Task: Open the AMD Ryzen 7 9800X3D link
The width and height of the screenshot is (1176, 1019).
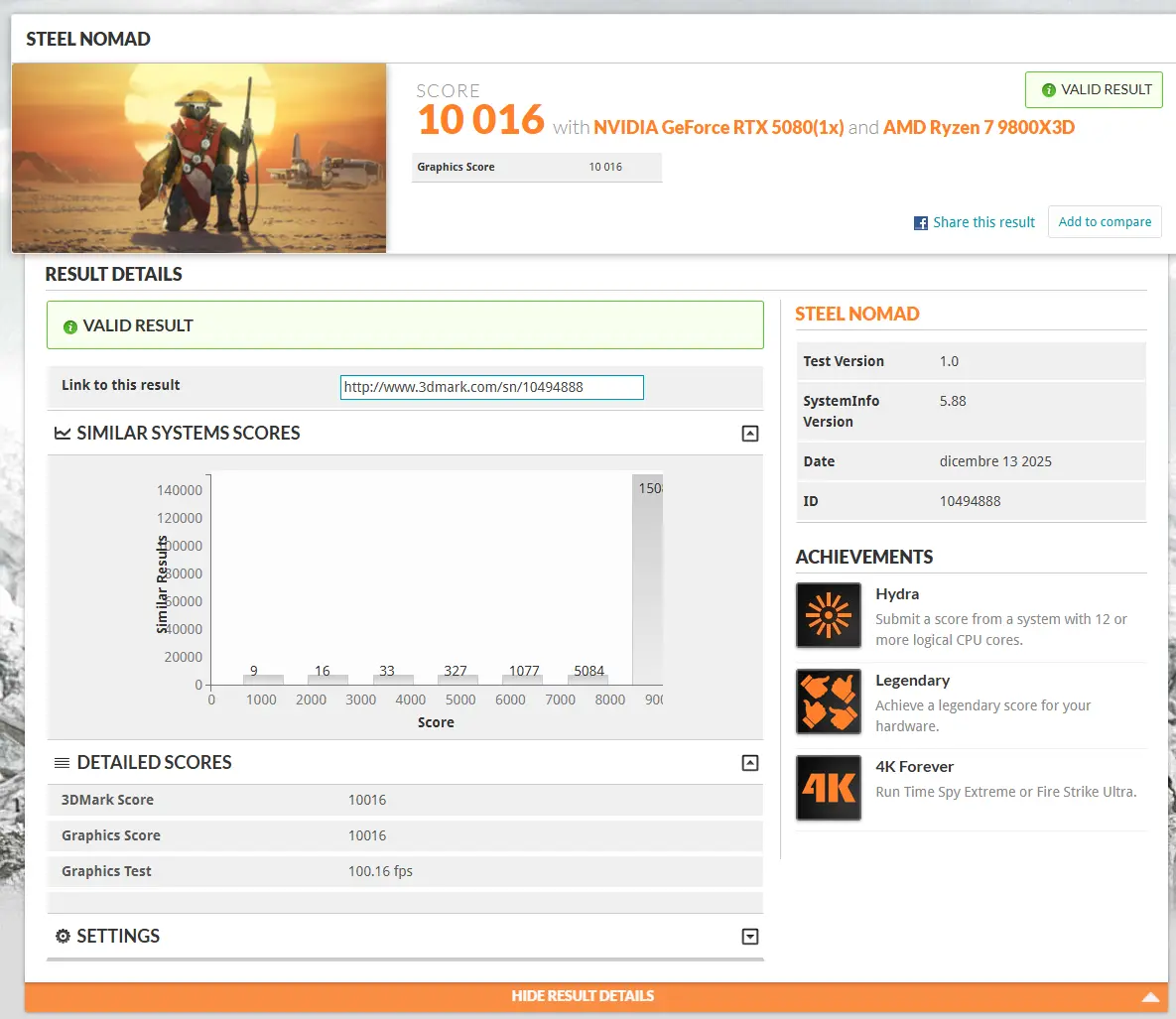Action: coord(979,128)
